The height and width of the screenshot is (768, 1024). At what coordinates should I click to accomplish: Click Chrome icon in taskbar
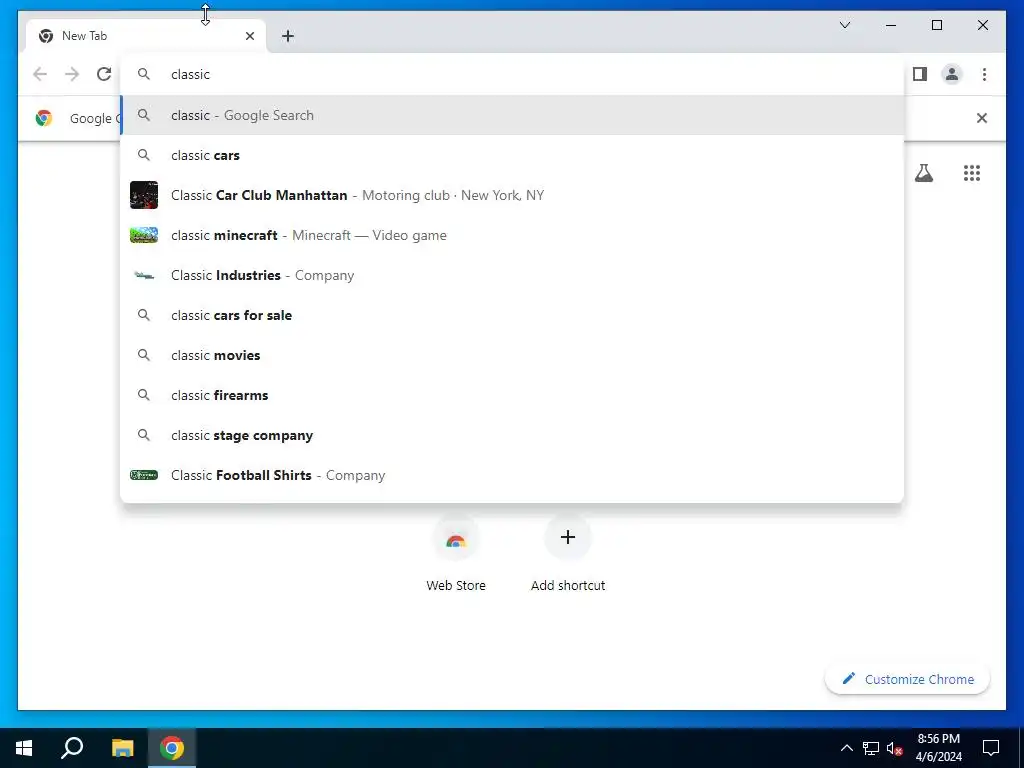[x=172, y=748]
